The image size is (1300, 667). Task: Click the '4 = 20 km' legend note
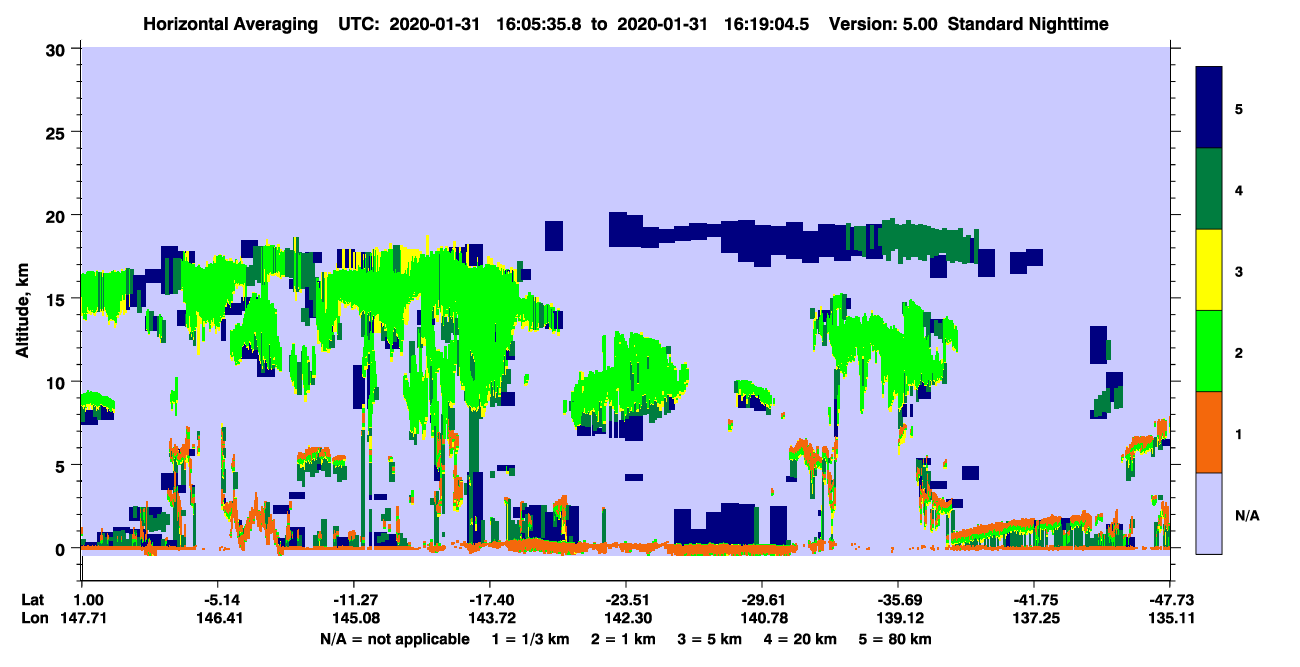(x=802, y=639)
